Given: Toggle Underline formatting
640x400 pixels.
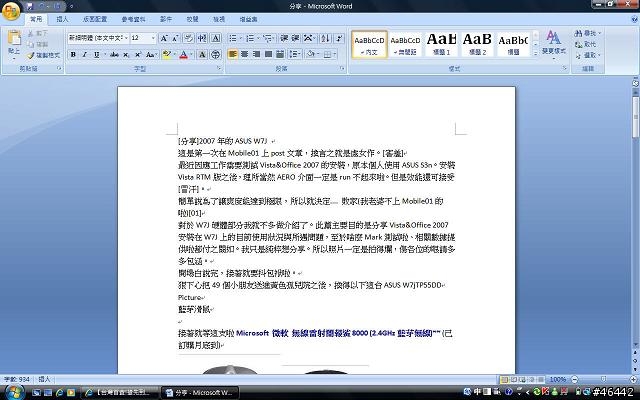Looking at the screenshot, I should 96,55.
